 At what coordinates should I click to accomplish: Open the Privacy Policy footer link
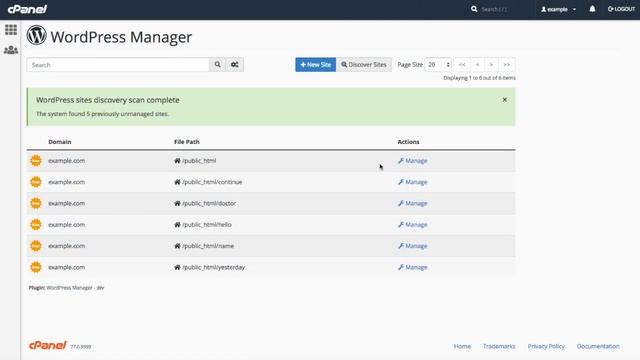click(546, 346)
